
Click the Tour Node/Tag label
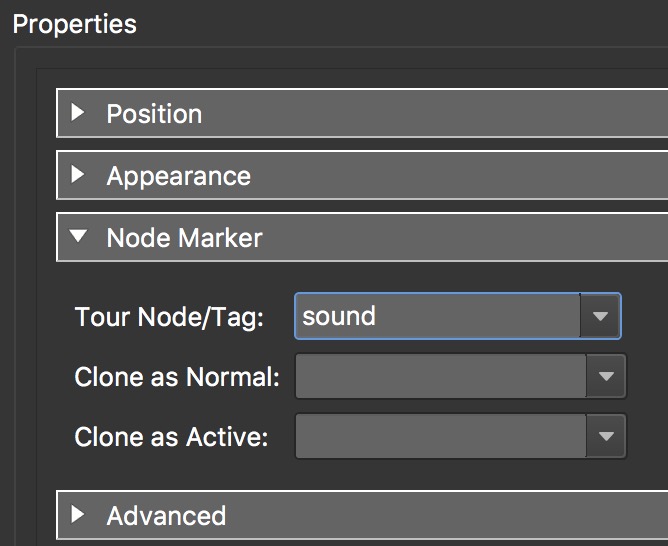(x=169, y=318)
